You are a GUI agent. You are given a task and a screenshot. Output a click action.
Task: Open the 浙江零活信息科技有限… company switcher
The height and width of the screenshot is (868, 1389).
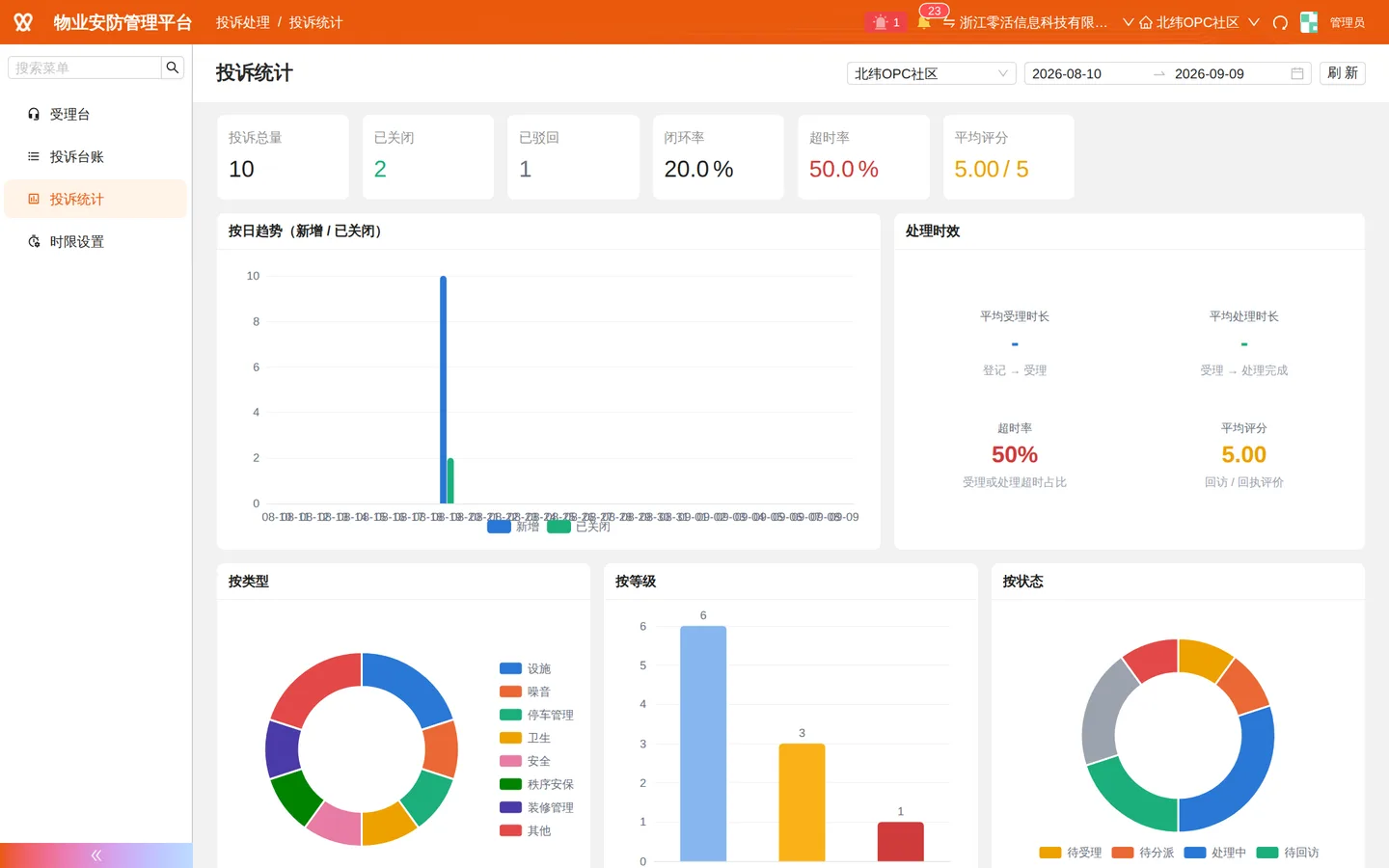pyautogui.click(x=1039, y=22)
